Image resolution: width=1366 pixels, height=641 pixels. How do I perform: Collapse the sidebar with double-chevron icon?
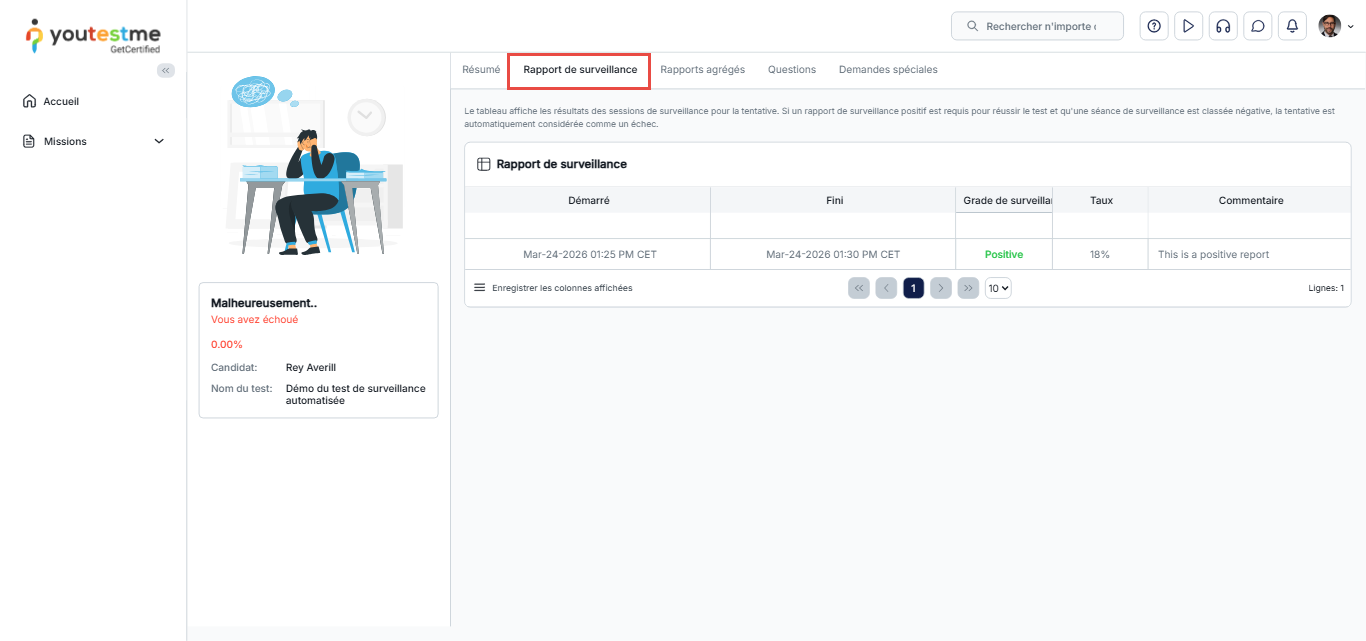(x=166, y=70)
